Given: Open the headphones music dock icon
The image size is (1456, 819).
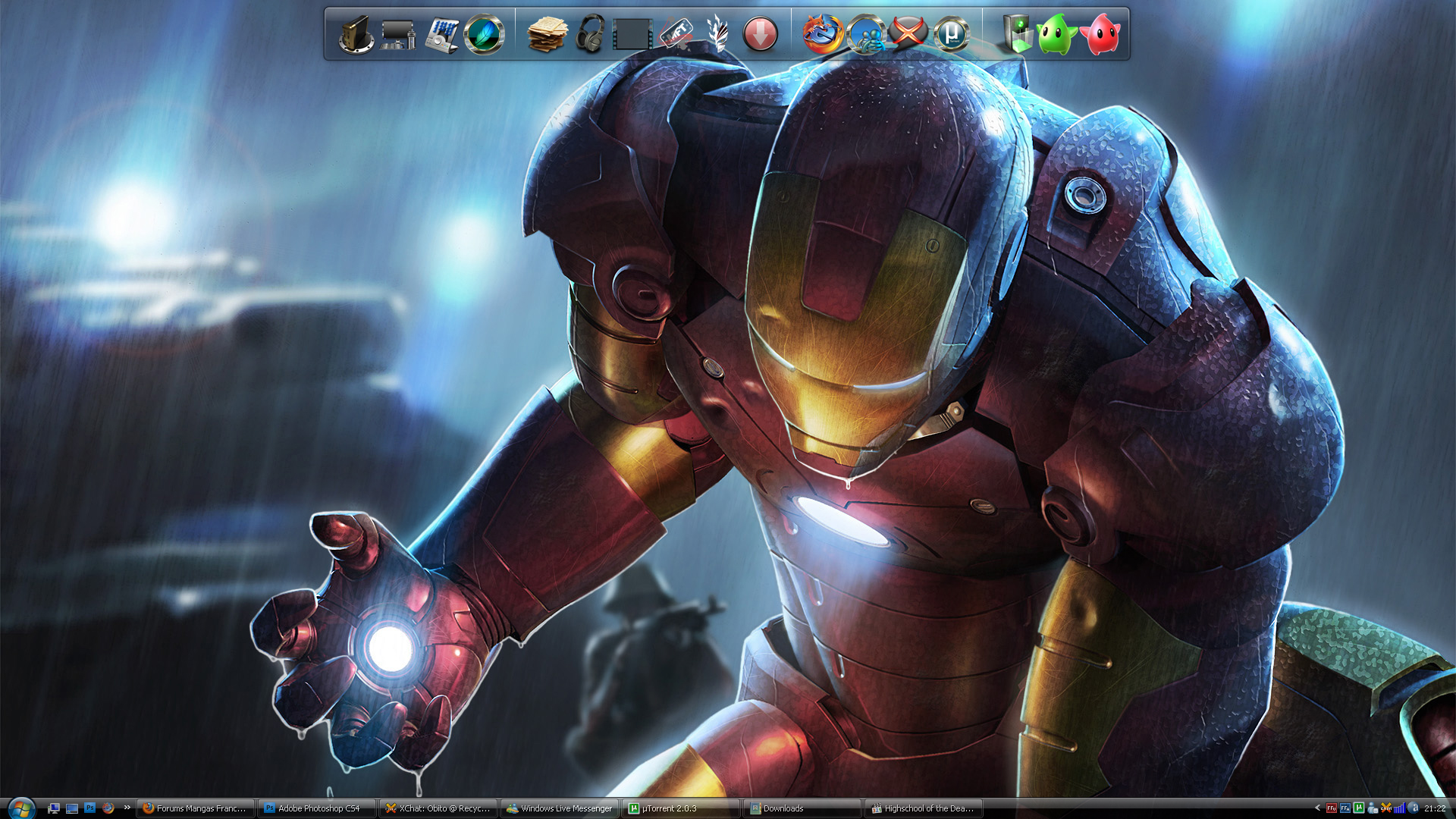Looking at the screenshot, I should [589, 35].
